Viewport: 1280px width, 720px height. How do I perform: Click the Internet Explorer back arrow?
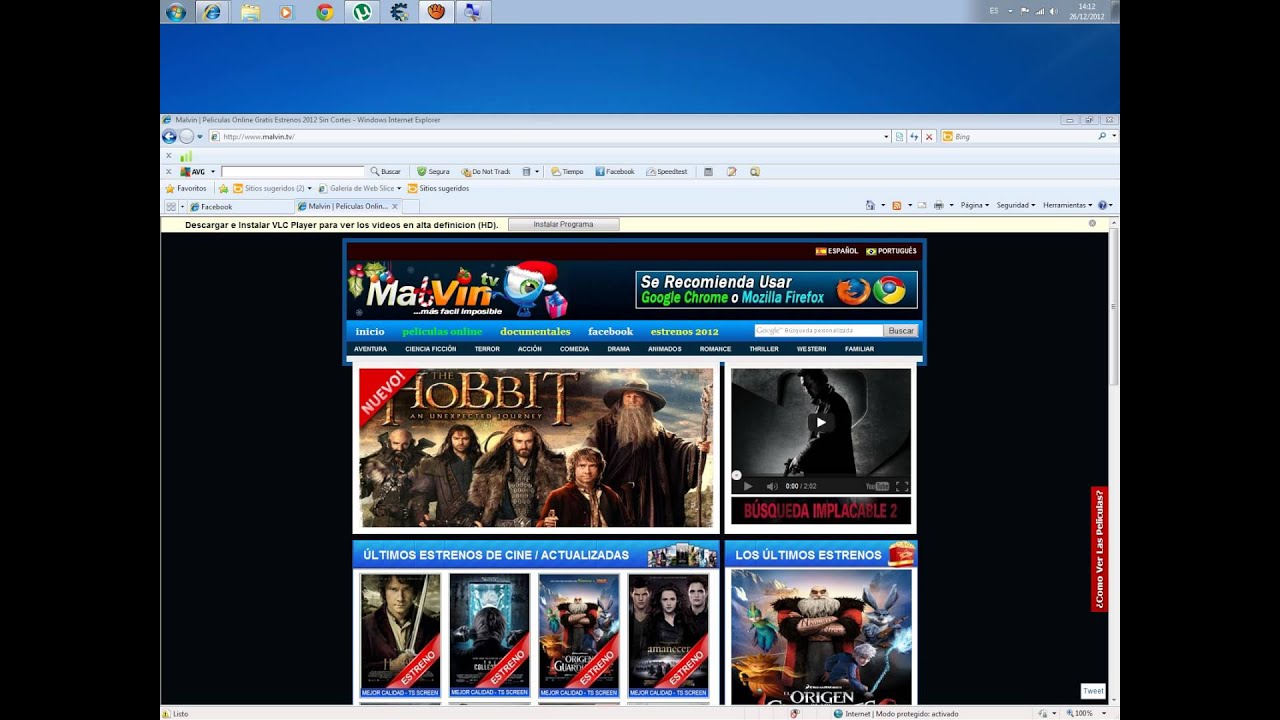169,136
